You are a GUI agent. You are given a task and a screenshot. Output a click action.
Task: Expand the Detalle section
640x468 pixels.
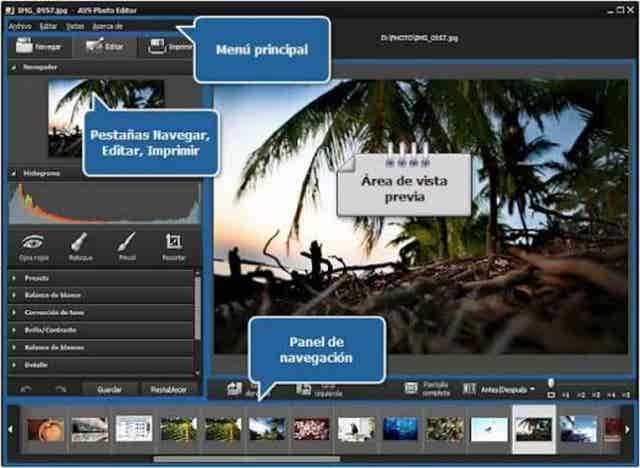click(40, 366)
